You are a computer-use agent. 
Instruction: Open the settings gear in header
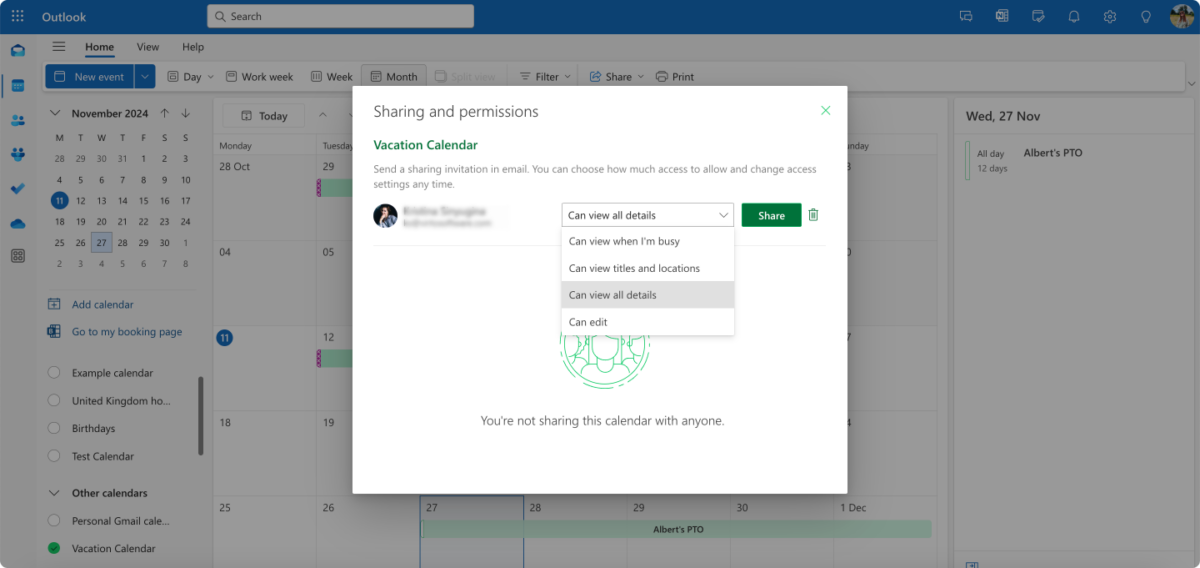(x=1110, y=17)
